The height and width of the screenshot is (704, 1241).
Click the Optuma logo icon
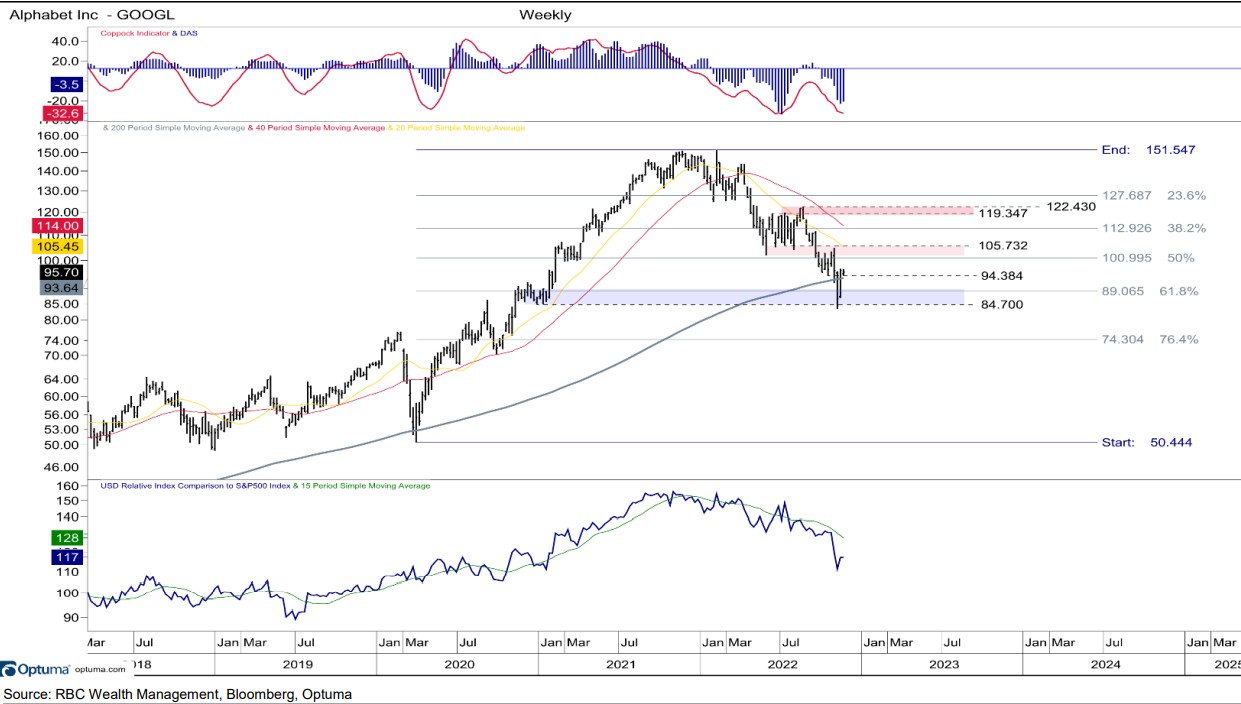click(x=7, y=668)
